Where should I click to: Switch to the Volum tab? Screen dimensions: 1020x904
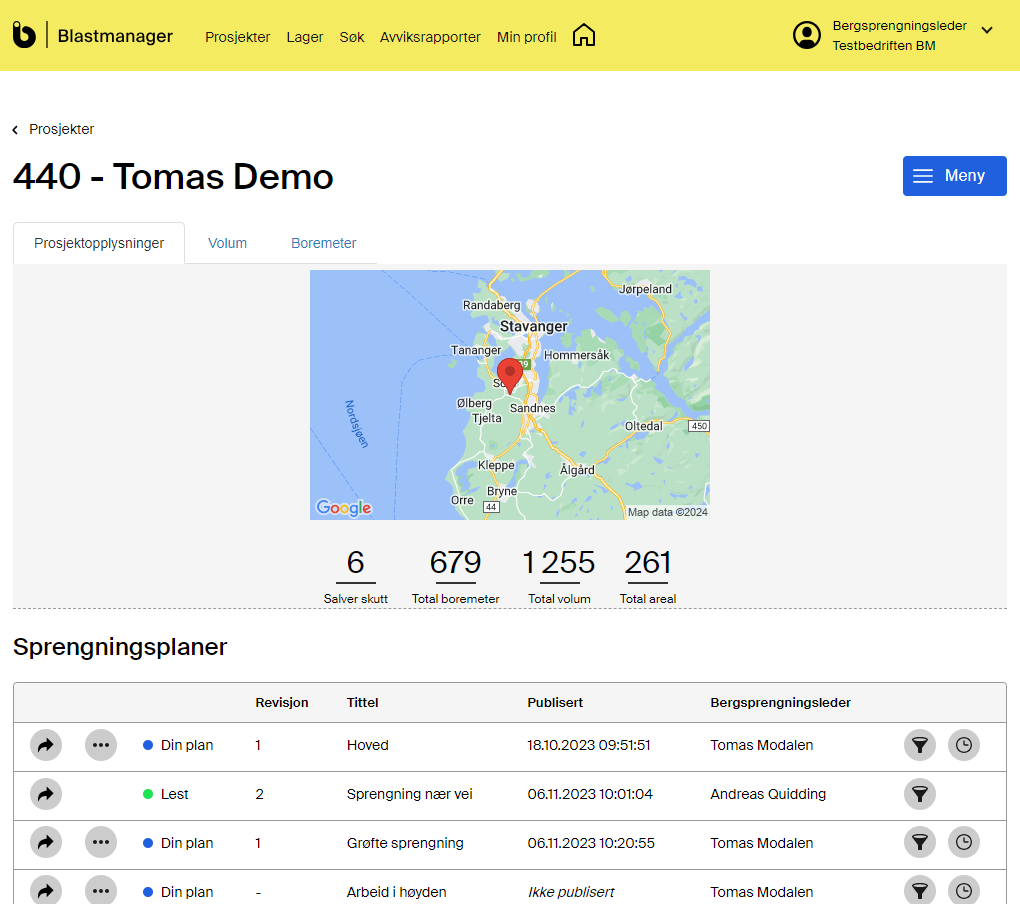227,243
